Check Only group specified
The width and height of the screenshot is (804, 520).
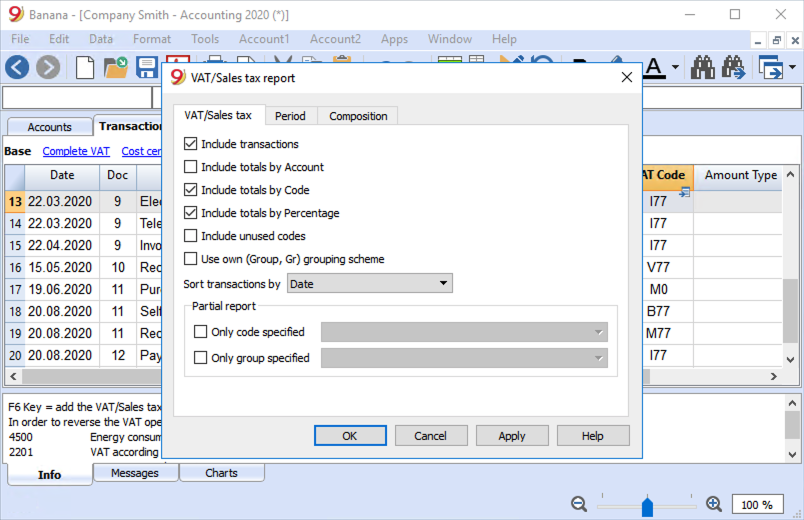200,357
